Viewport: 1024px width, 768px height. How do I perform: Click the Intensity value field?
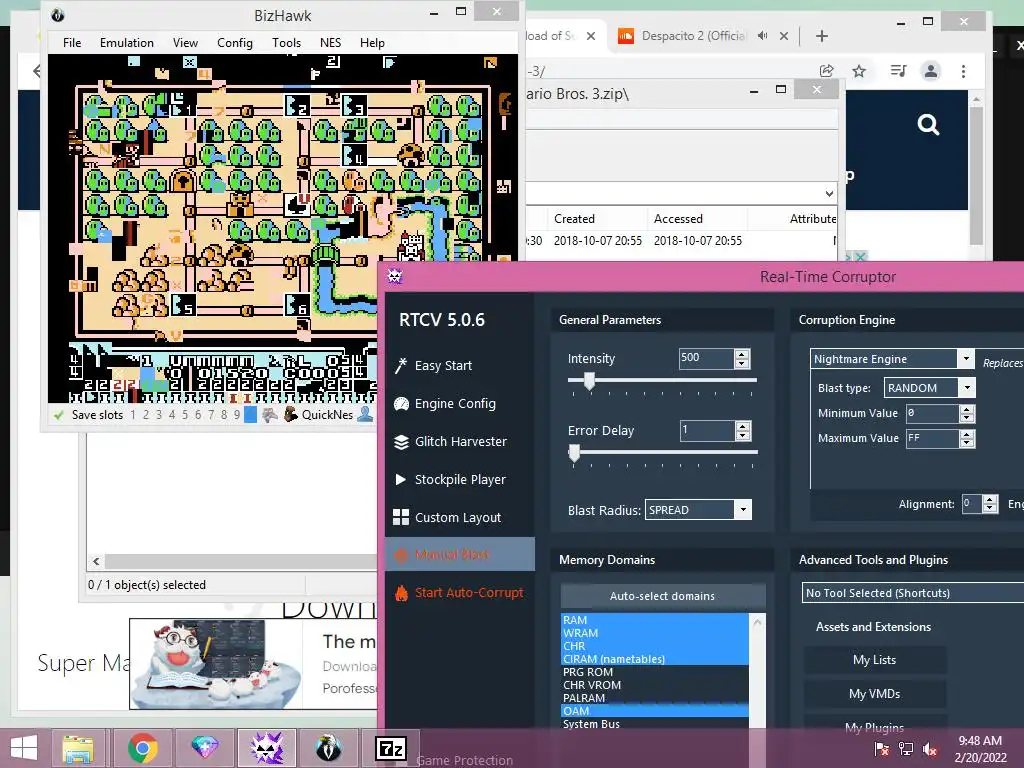(x=705, y=358)
